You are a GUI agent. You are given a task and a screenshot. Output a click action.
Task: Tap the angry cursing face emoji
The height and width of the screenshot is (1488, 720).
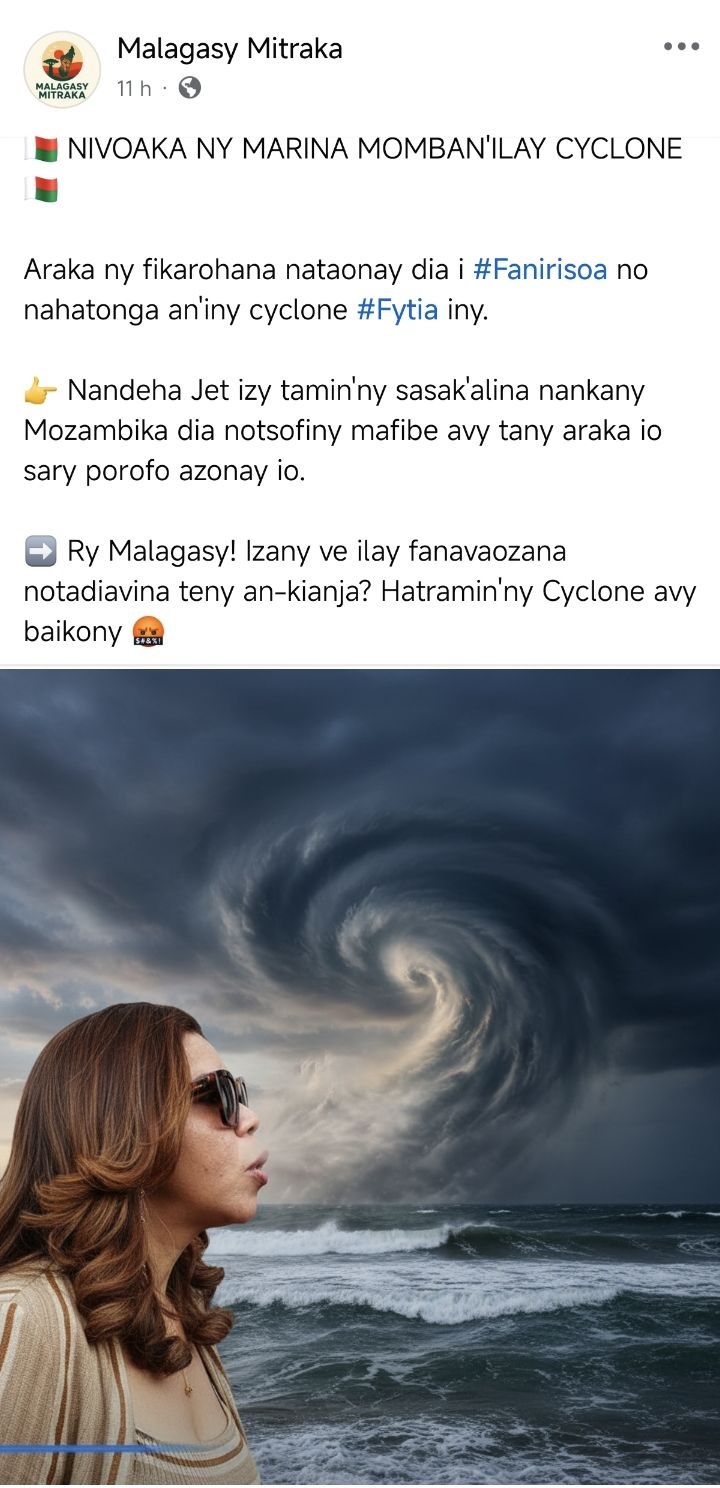point(148,632)
